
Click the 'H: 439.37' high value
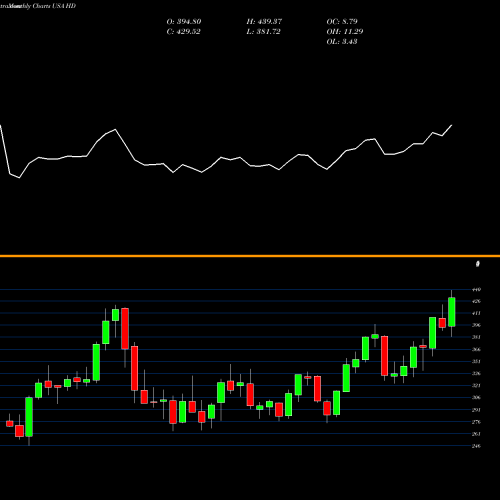[x=264, y=22]
